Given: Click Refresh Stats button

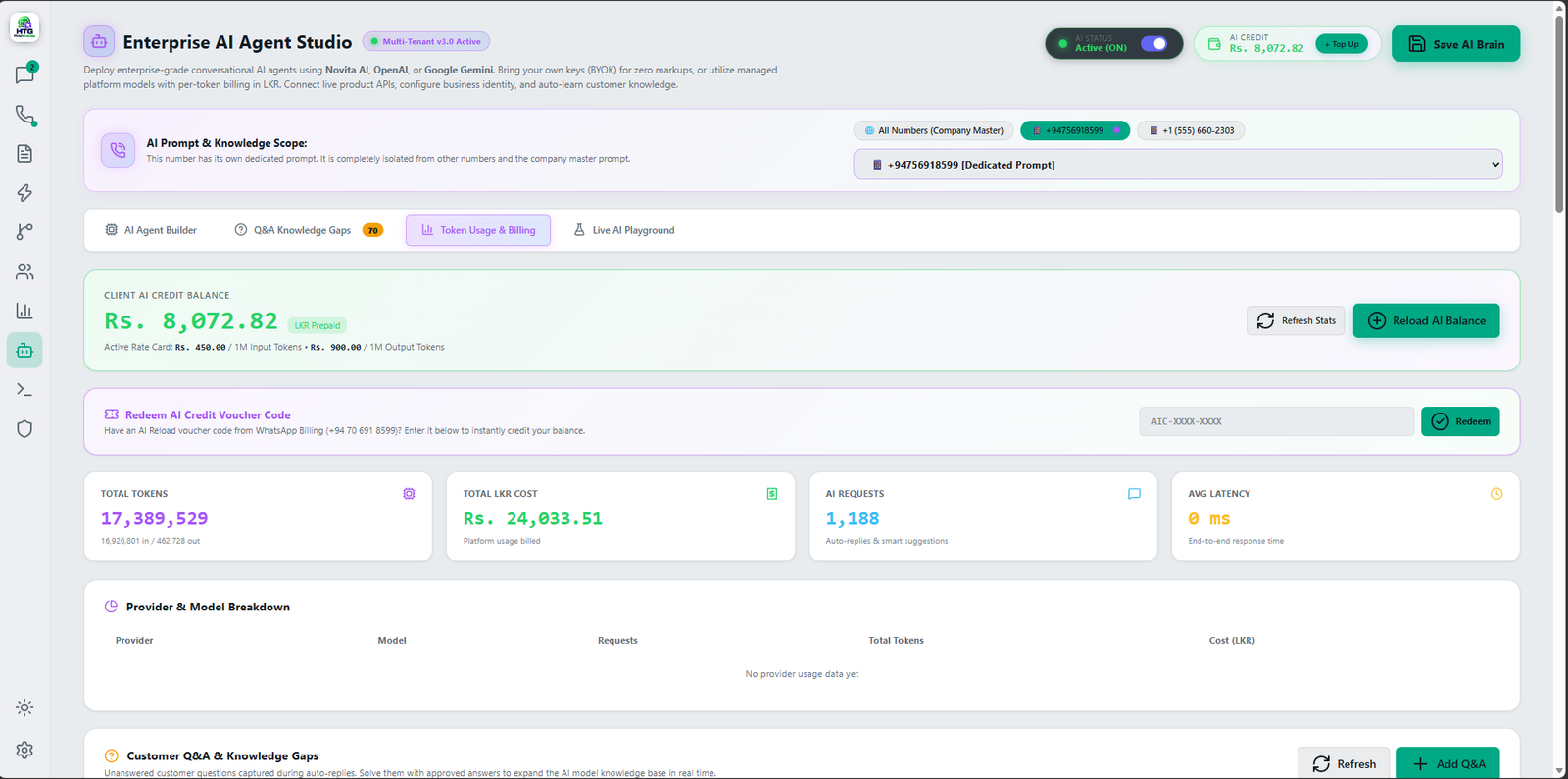Looking at the screenshot, I should (1297, 320).
